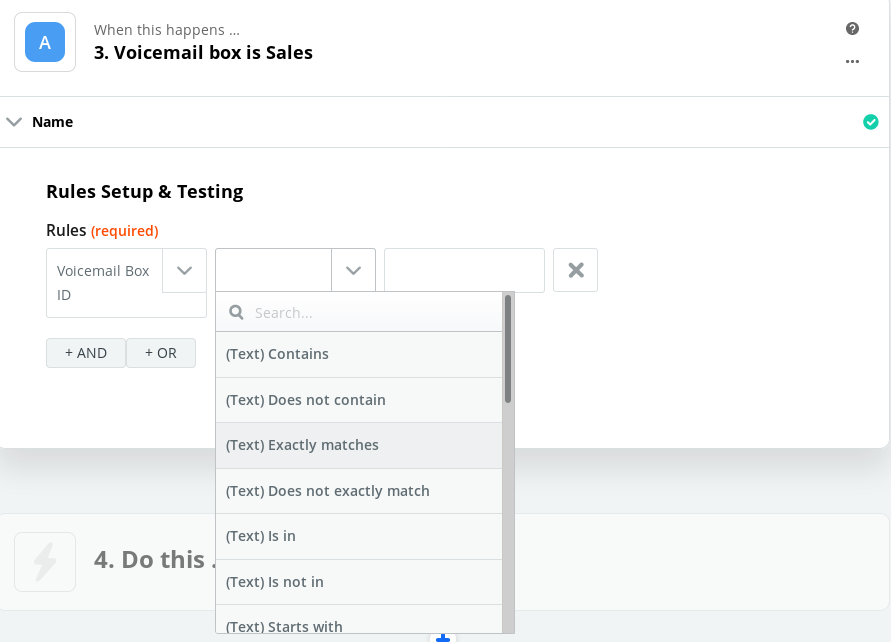The image size is (891, 642).
Task: Select (Text) Starts with option
Action: (359, 620)
